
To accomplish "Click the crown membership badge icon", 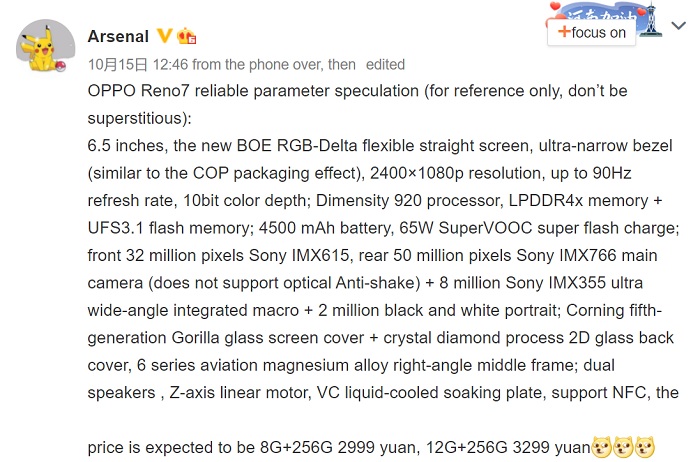I will (x=186, y=36).
